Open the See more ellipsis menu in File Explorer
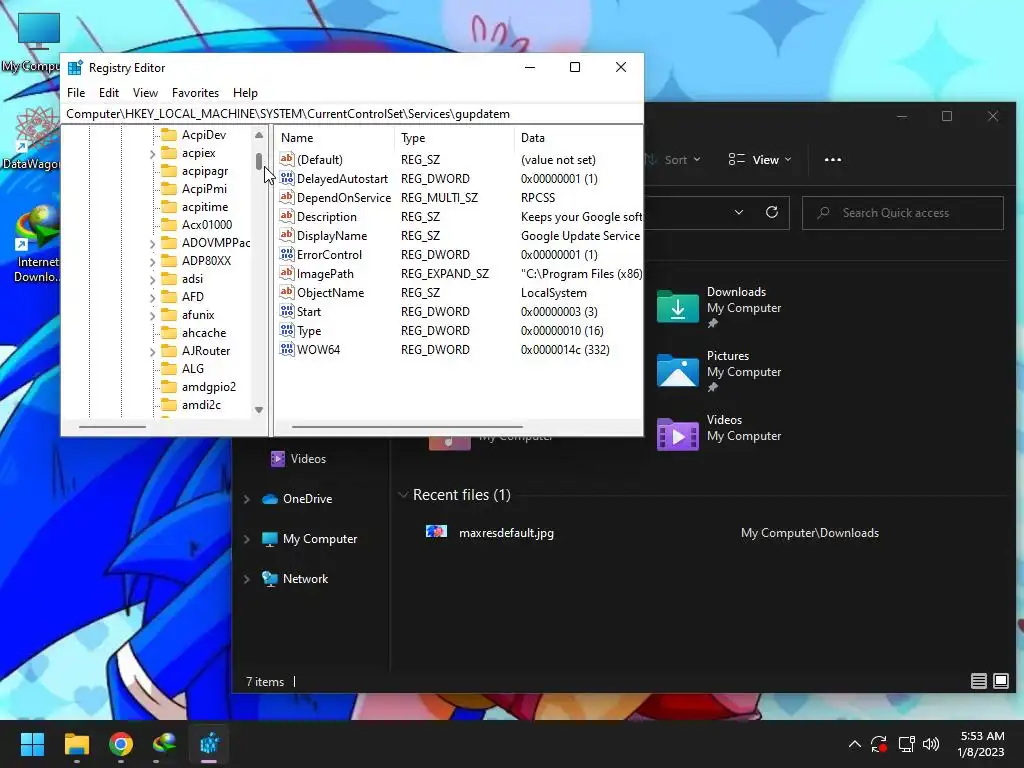 click(x=833, y=160)
